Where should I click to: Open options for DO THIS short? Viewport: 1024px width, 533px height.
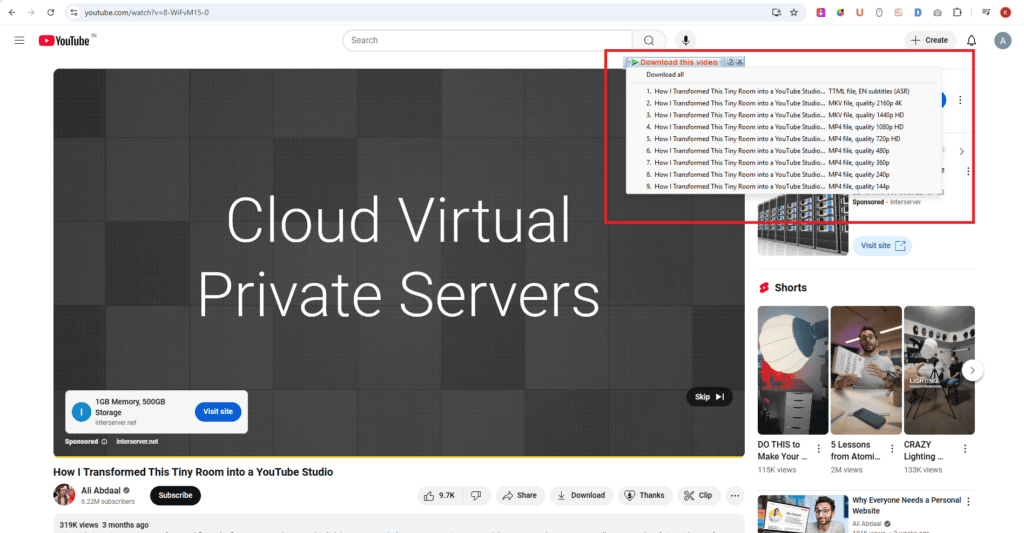819,449
